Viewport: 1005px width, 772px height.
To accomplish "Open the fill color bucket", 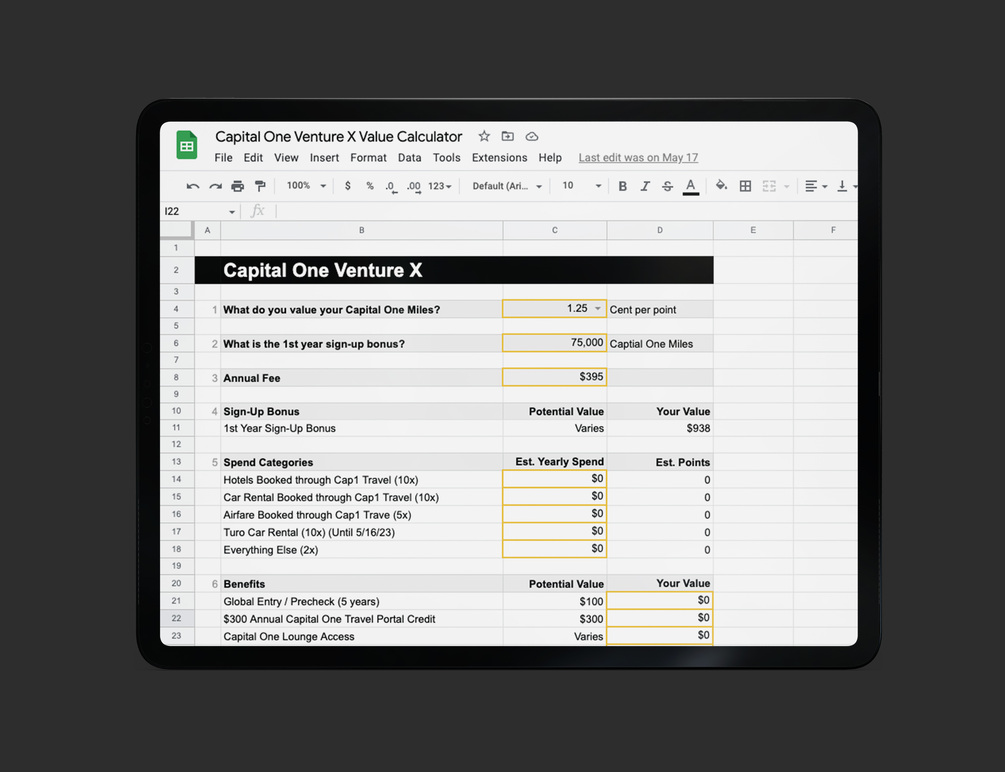I will 722,186.
